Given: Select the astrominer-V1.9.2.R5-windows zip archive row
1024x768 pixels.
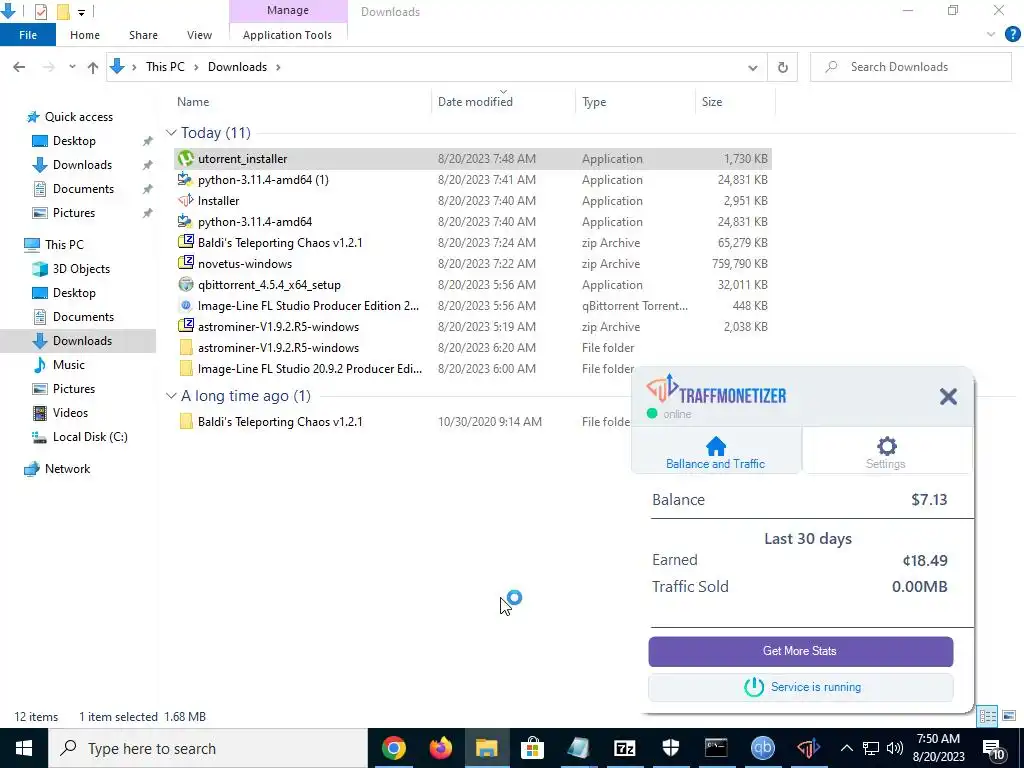Looking at the screenshot, I should tap(473, 327).
